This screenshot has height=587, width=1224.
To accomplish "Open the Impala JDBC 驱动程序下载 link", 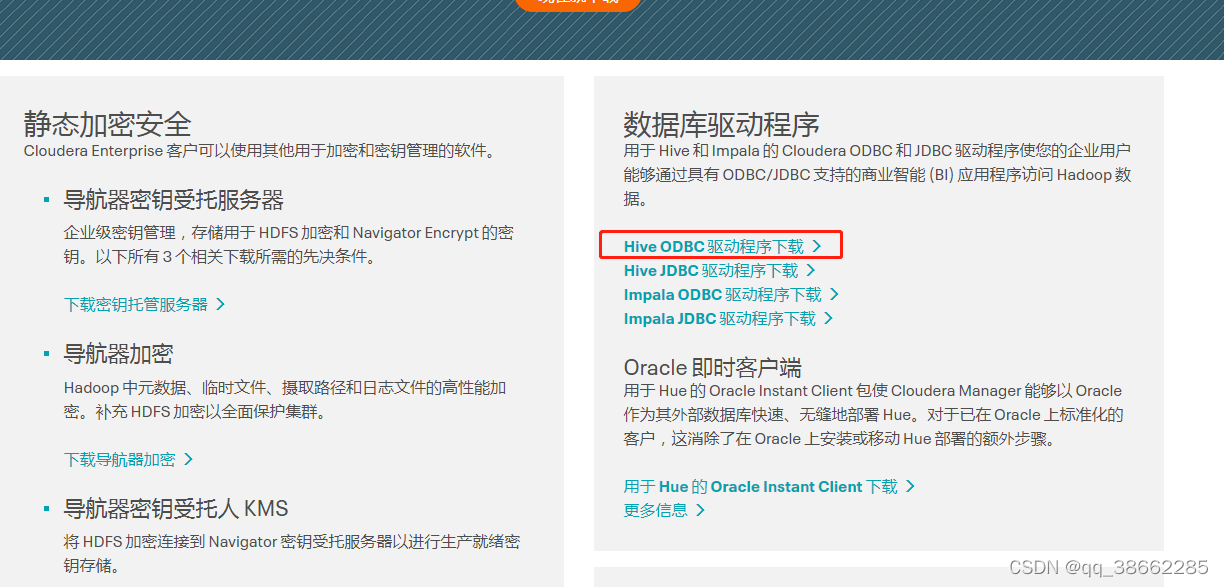I will coord(728,318).
